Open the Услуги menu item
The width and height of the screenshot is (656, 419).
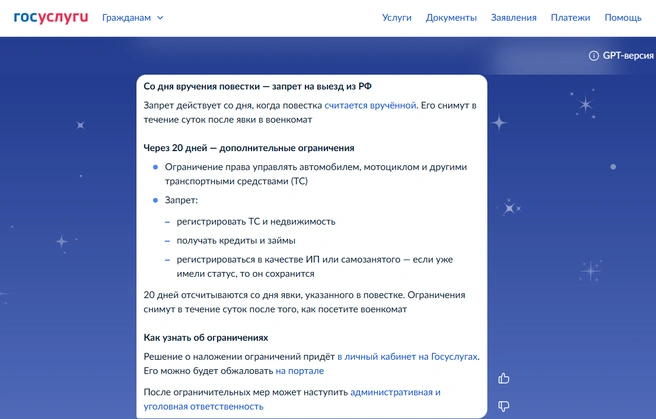click(396, 18)
